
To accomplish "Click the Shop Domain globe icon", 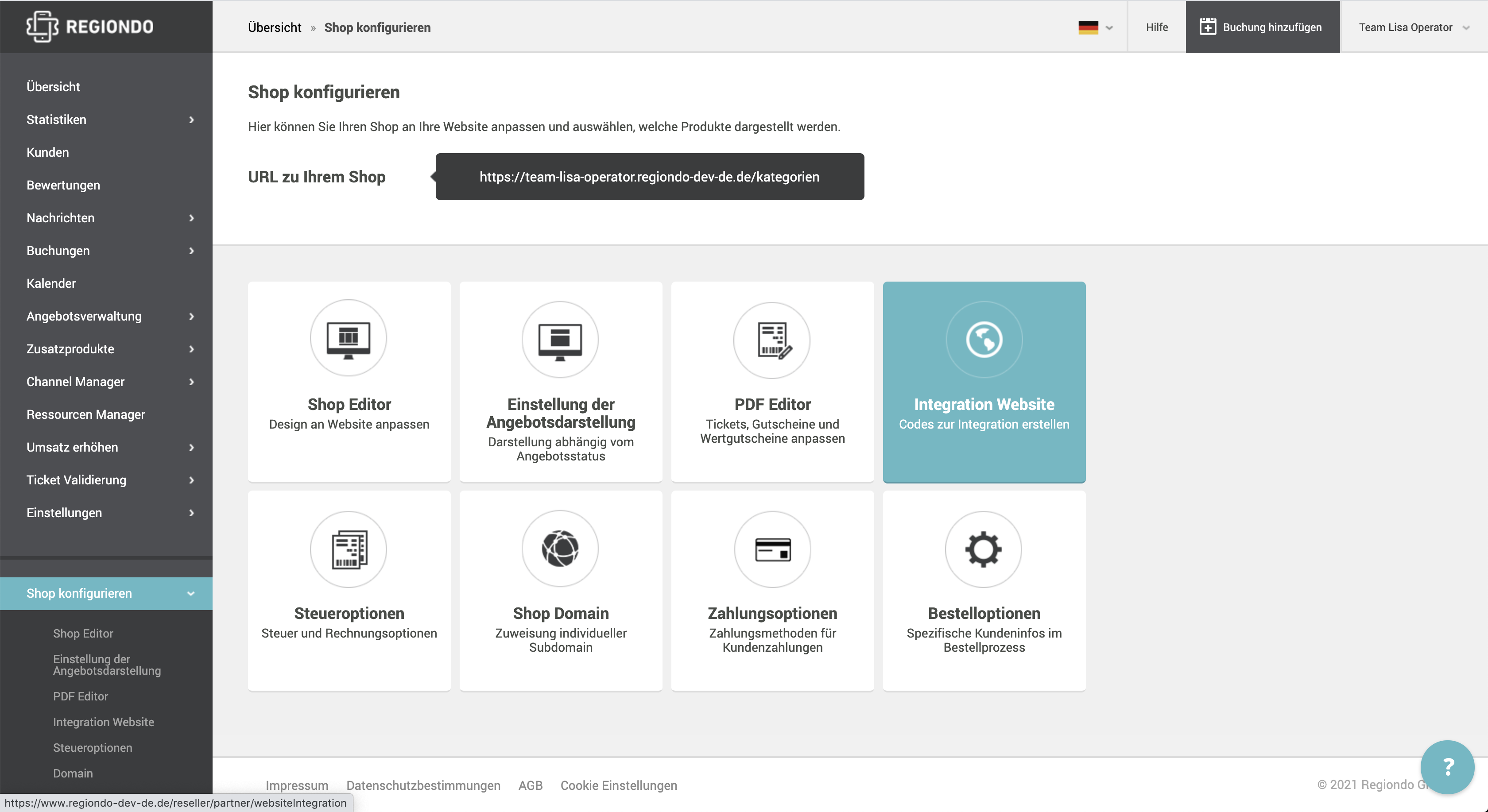I will 560,549.
